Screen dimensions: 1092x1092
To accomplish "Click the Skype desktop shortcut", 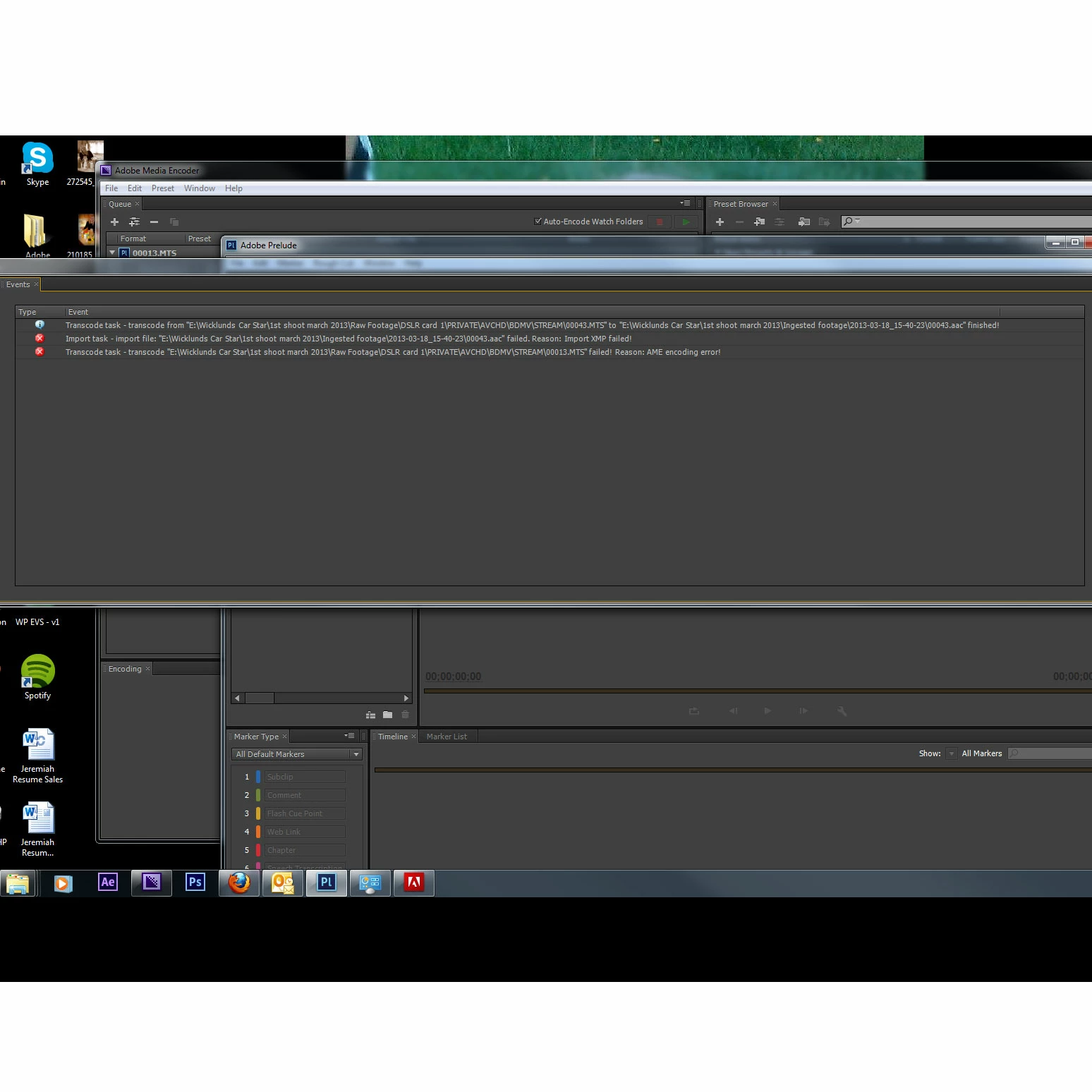I will click(x=37, y=164).
